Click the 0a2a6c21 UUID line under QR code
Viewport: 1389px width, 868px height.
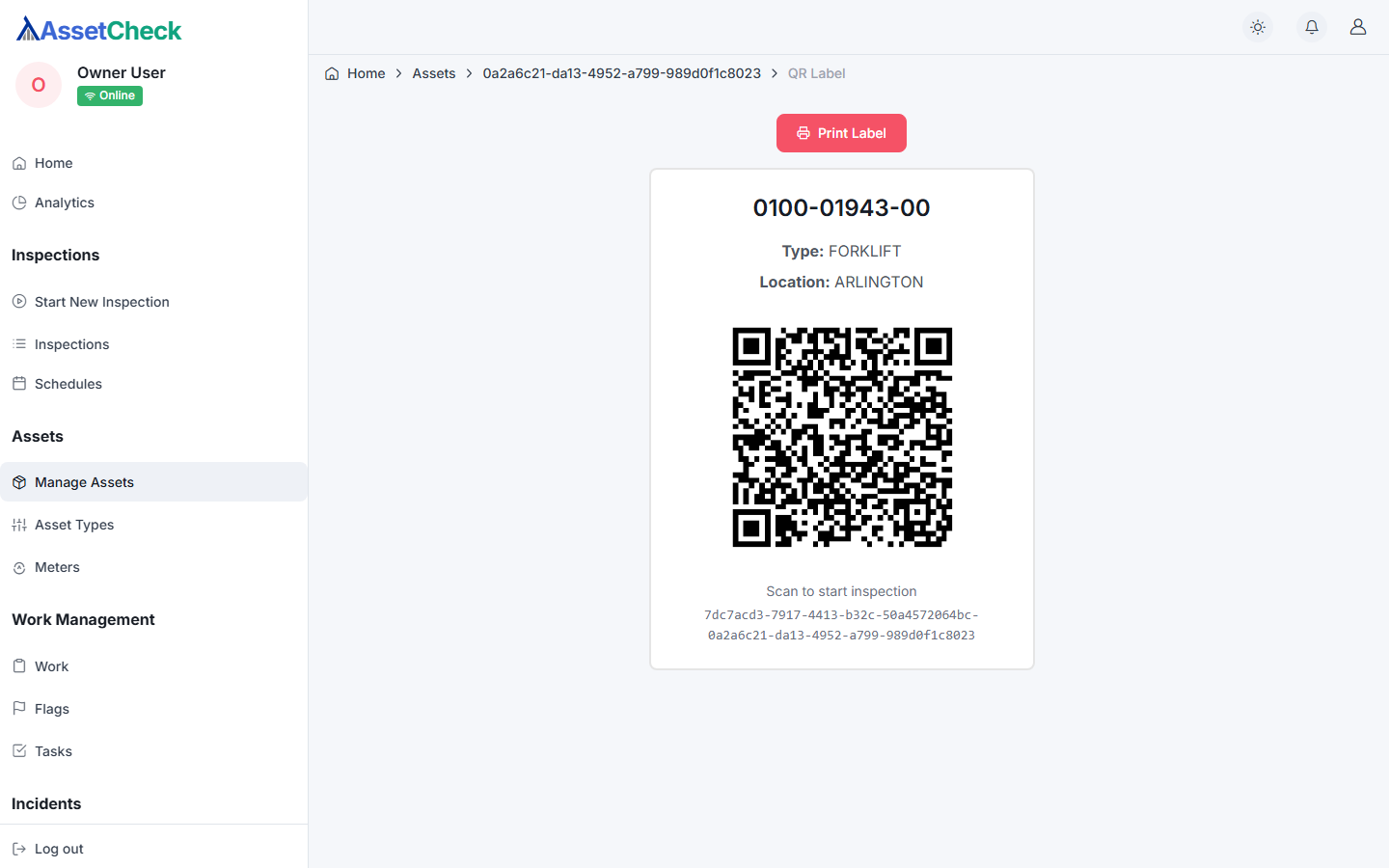click(842, 636)
